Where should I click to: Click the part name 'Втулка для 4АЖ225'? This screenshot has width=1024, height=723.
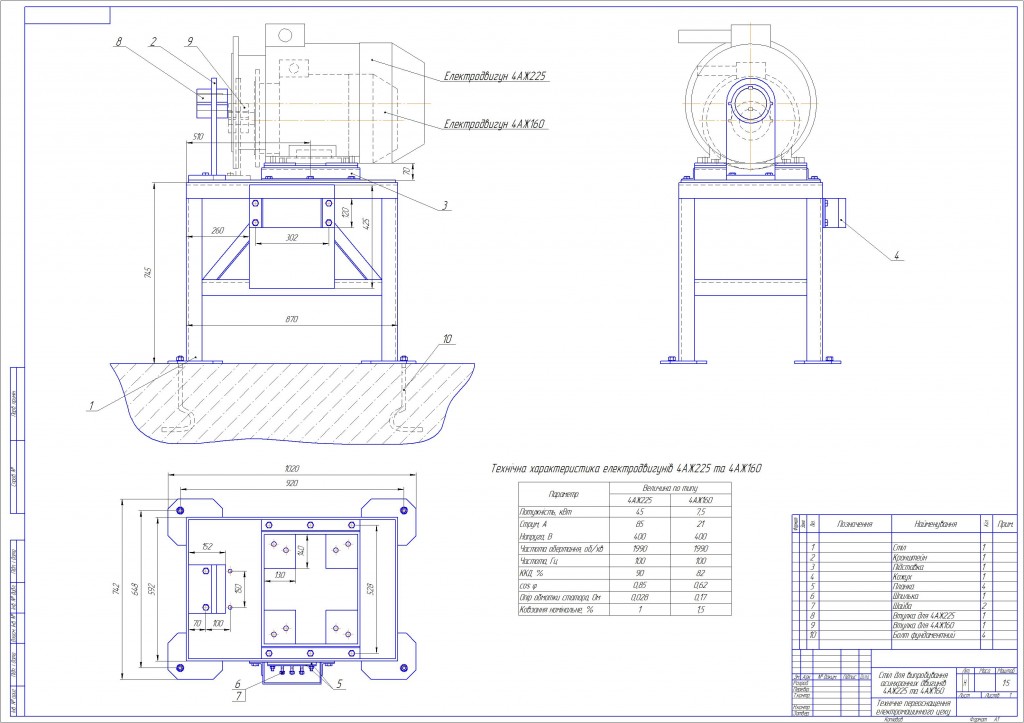[x=923, y=616]
